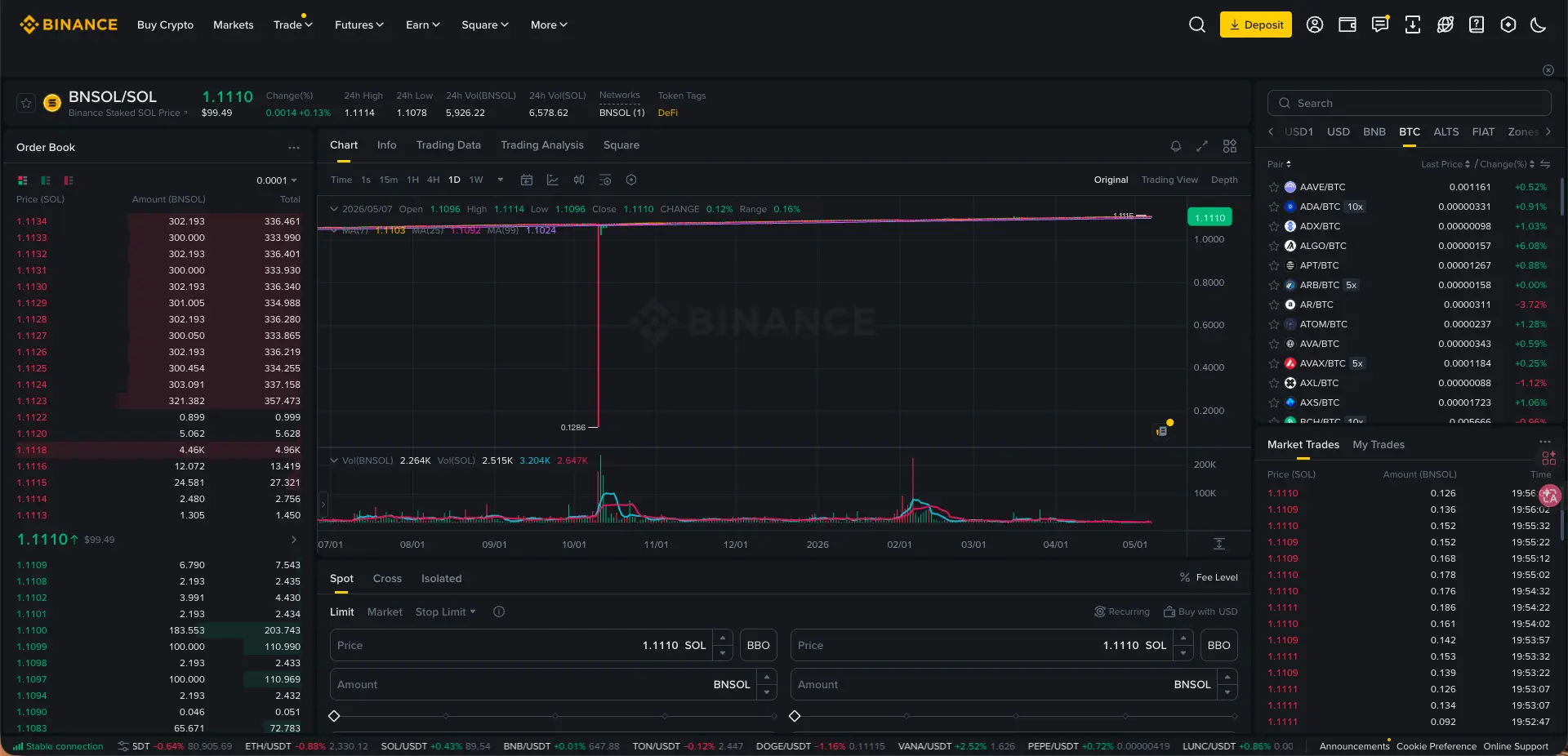Expand the Trade menu
Viewport: 1568px width, 756px height.
[293, 24]
